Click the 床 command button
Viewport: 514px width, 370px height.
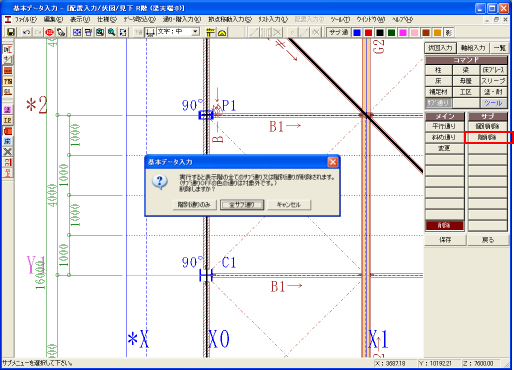[438, 81]
